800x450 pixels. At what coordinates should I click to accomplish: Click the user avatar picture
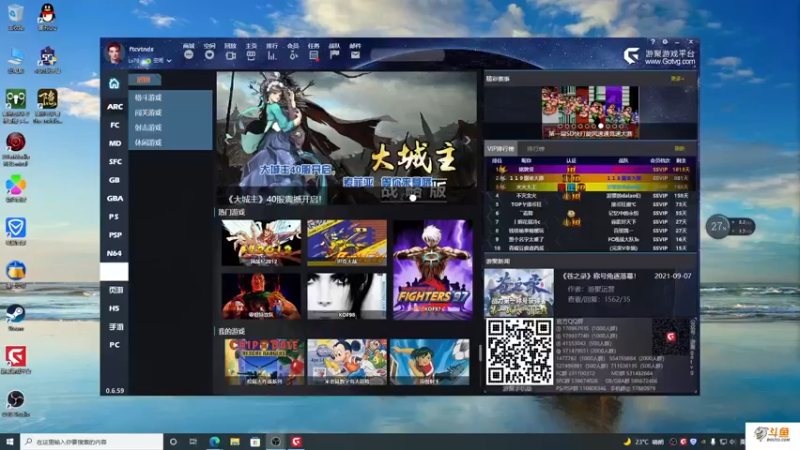pos(114,53)
